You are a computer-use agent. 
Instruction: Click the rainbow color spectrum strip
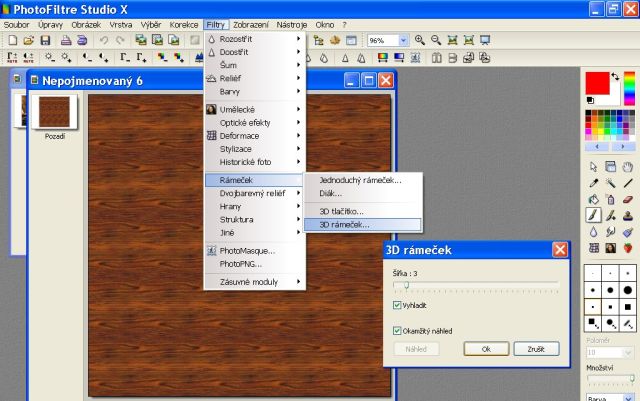(629, 88)
